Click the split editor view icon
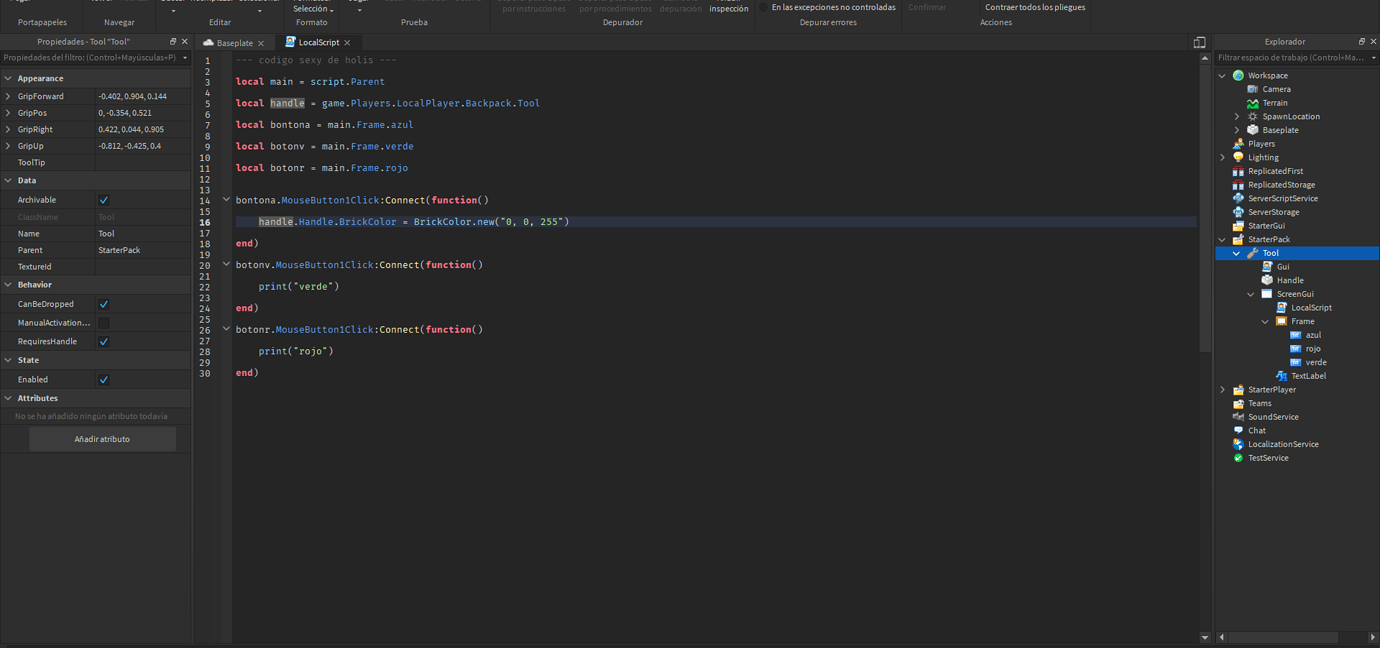The image size is (1380, 648). tap(1199, 42)
